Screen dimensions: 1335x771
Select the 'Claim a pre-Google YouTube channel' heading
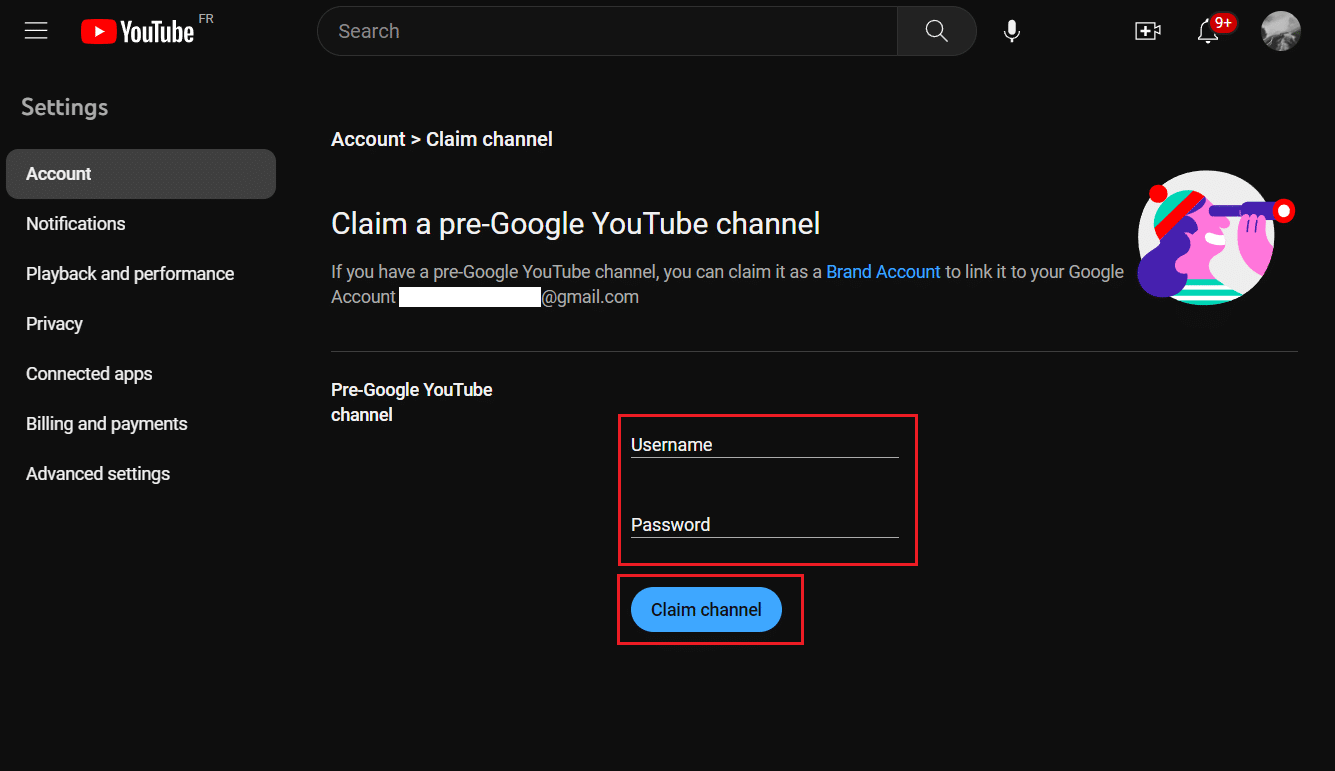pyautogui.click(x=576, y=223)
